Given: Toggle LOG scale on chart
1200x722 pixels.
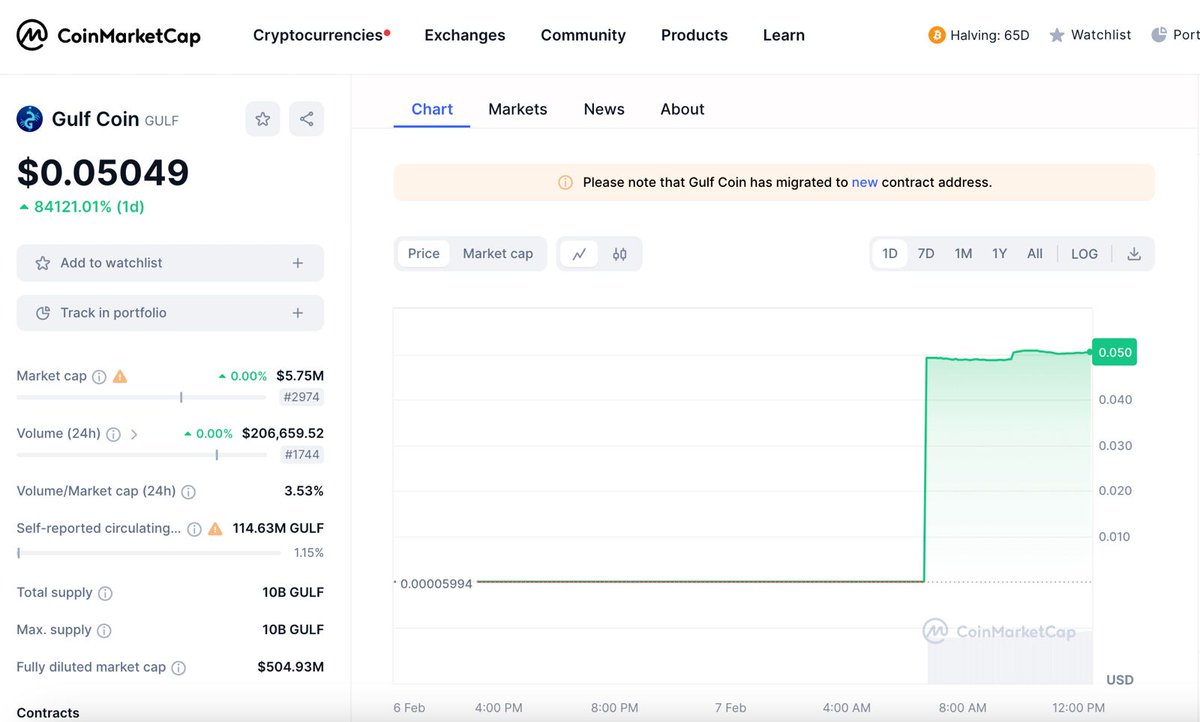Looking at the screenshot, I should [x=1084, y=254].
